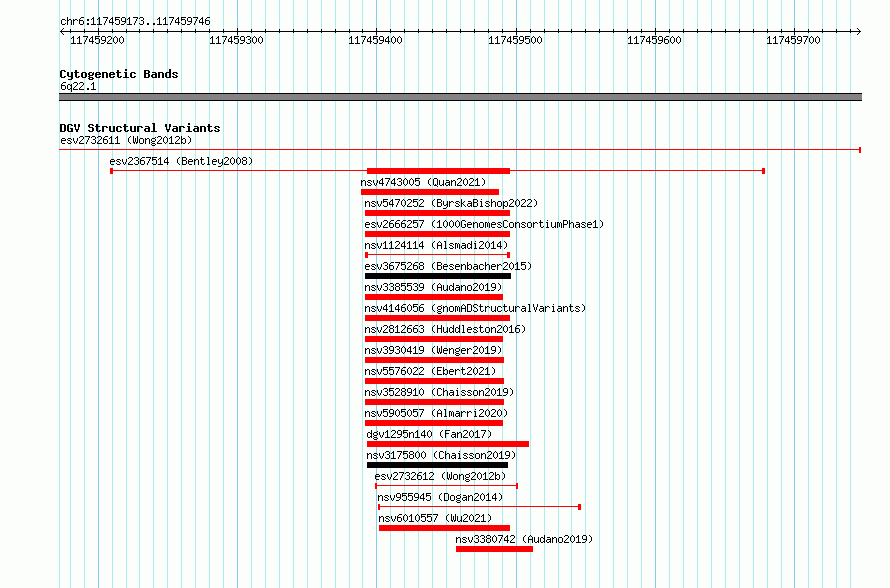Click the Cytogenetic Bands track heading

click(119, 74)
